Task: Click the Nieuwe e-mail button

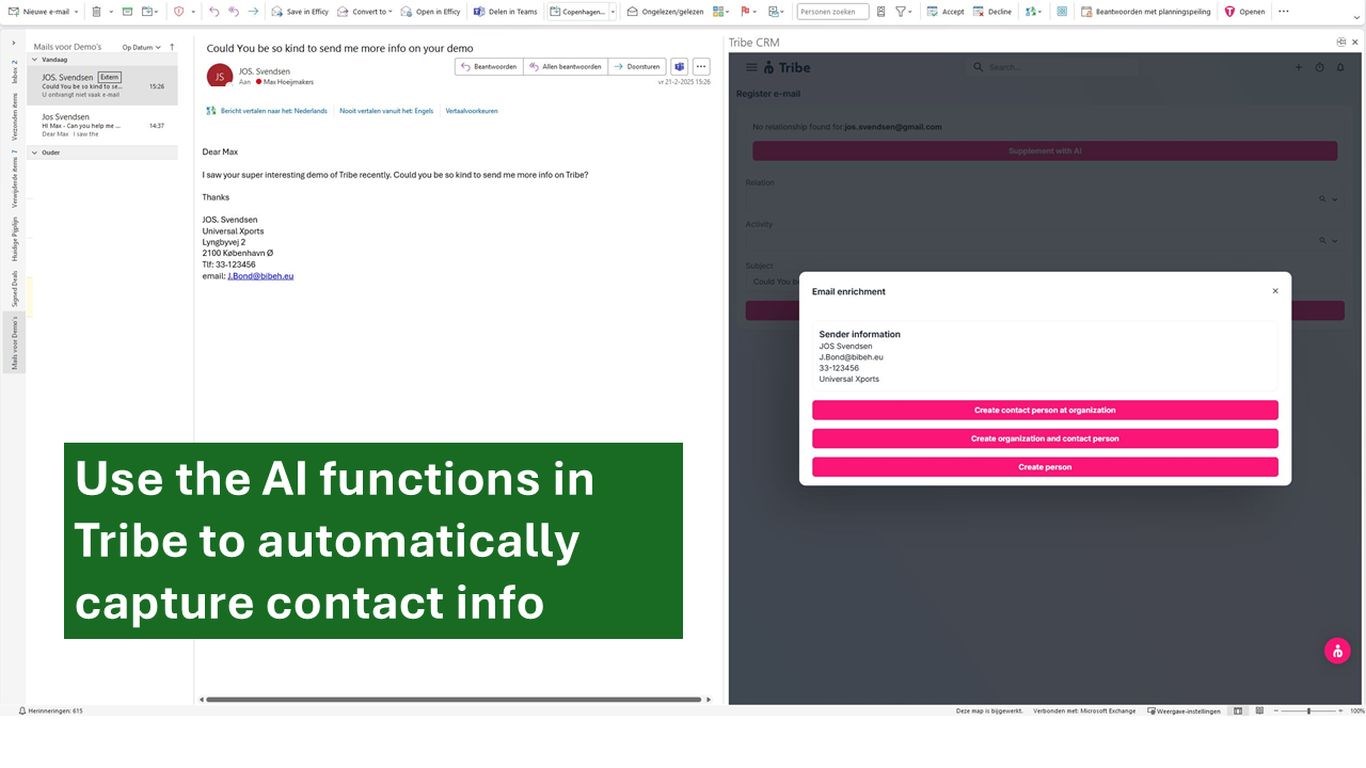Action: point(40,12)
